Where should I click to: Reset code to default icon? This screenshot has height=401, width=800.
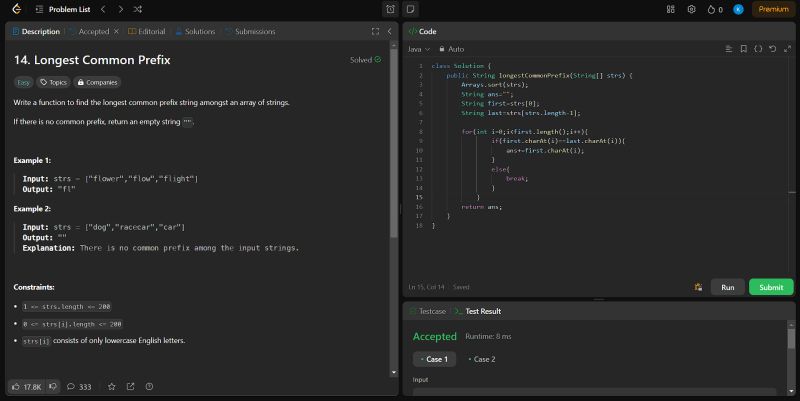[772, 48]
